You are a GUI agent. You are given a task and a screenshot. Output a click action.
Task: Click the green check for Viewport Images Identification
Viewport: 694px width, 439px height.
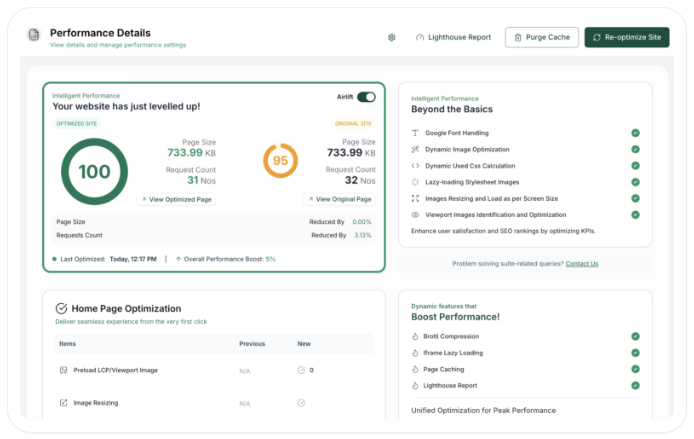pos(635,215)
